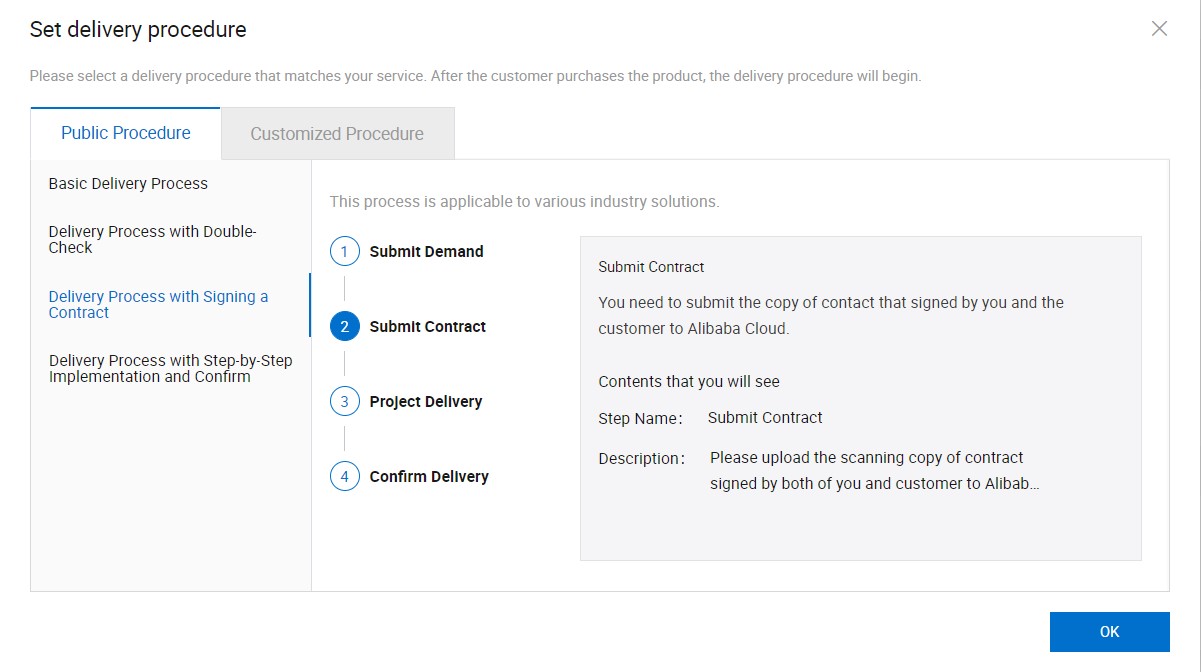This screenshot has height=672, width=1201.
Task: Click the Submit Contract description panel
Action: click(860, 397)
